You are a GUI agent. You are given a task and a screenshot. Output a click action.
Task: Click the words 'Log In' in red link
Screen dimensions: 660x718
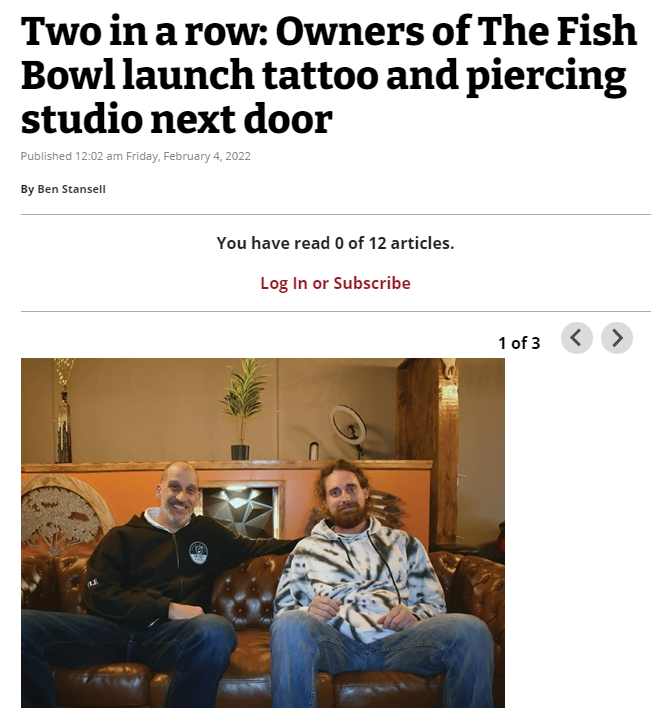coord(284,283)
